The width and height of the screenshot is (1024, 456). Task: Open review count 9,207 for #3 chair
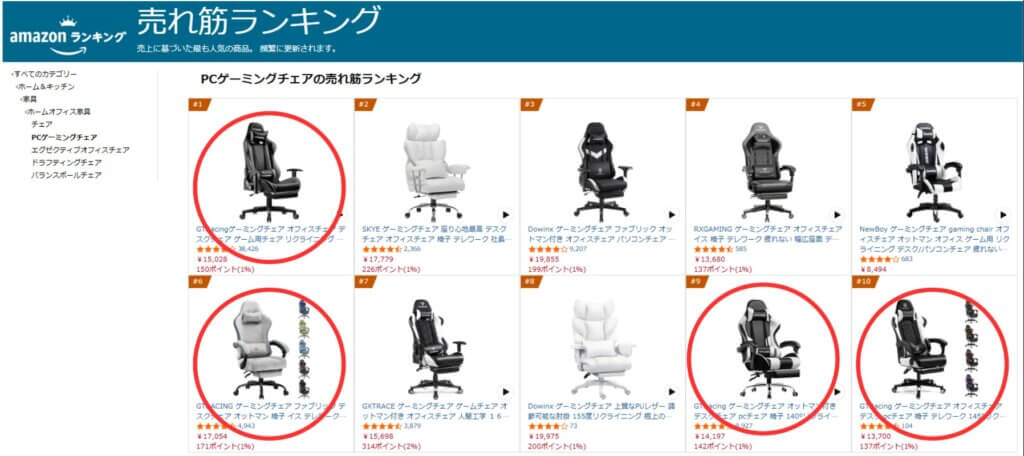point(578,249)
